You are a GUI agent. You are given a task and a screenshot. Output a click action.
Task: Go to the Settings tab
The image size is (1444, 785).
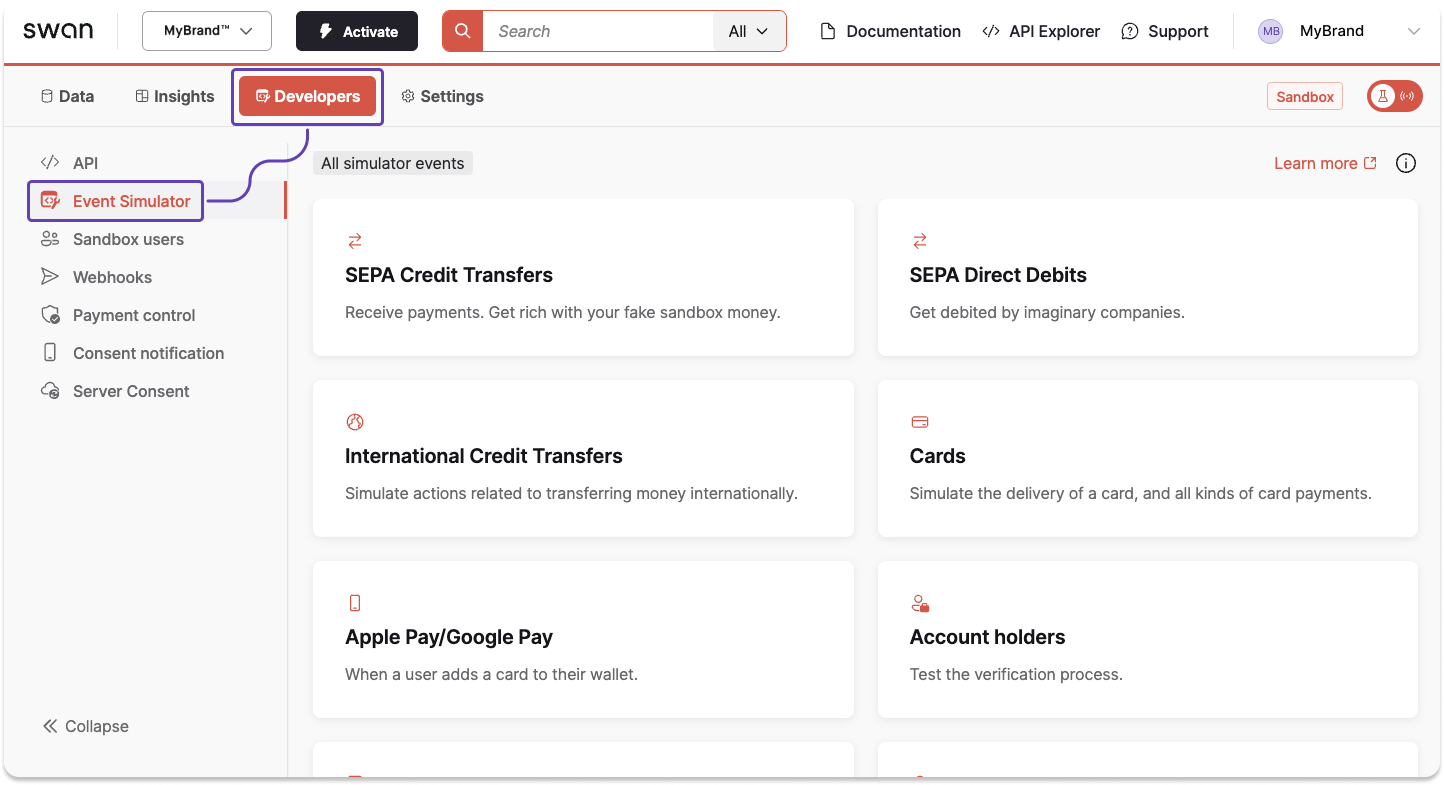click(x=442, y=96)
